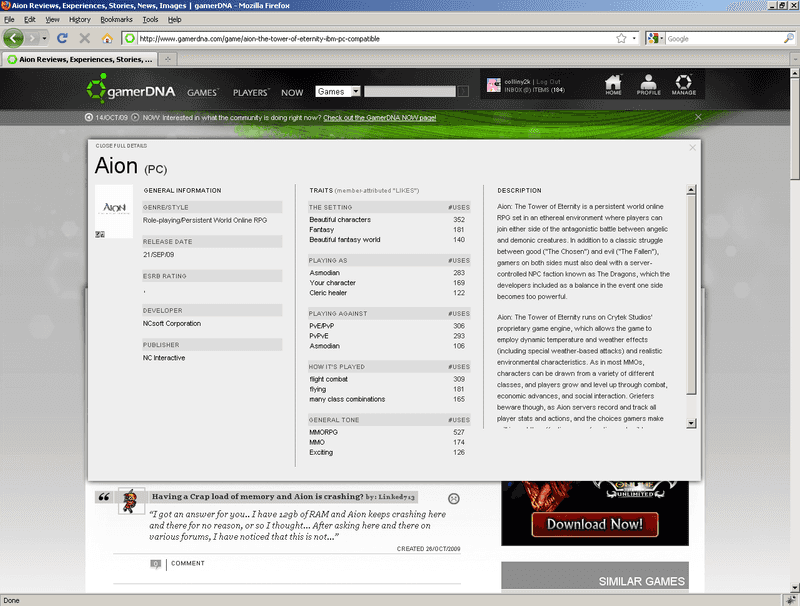
Task: Click the gamerDNA logo
Action: [x=132, y=92]
